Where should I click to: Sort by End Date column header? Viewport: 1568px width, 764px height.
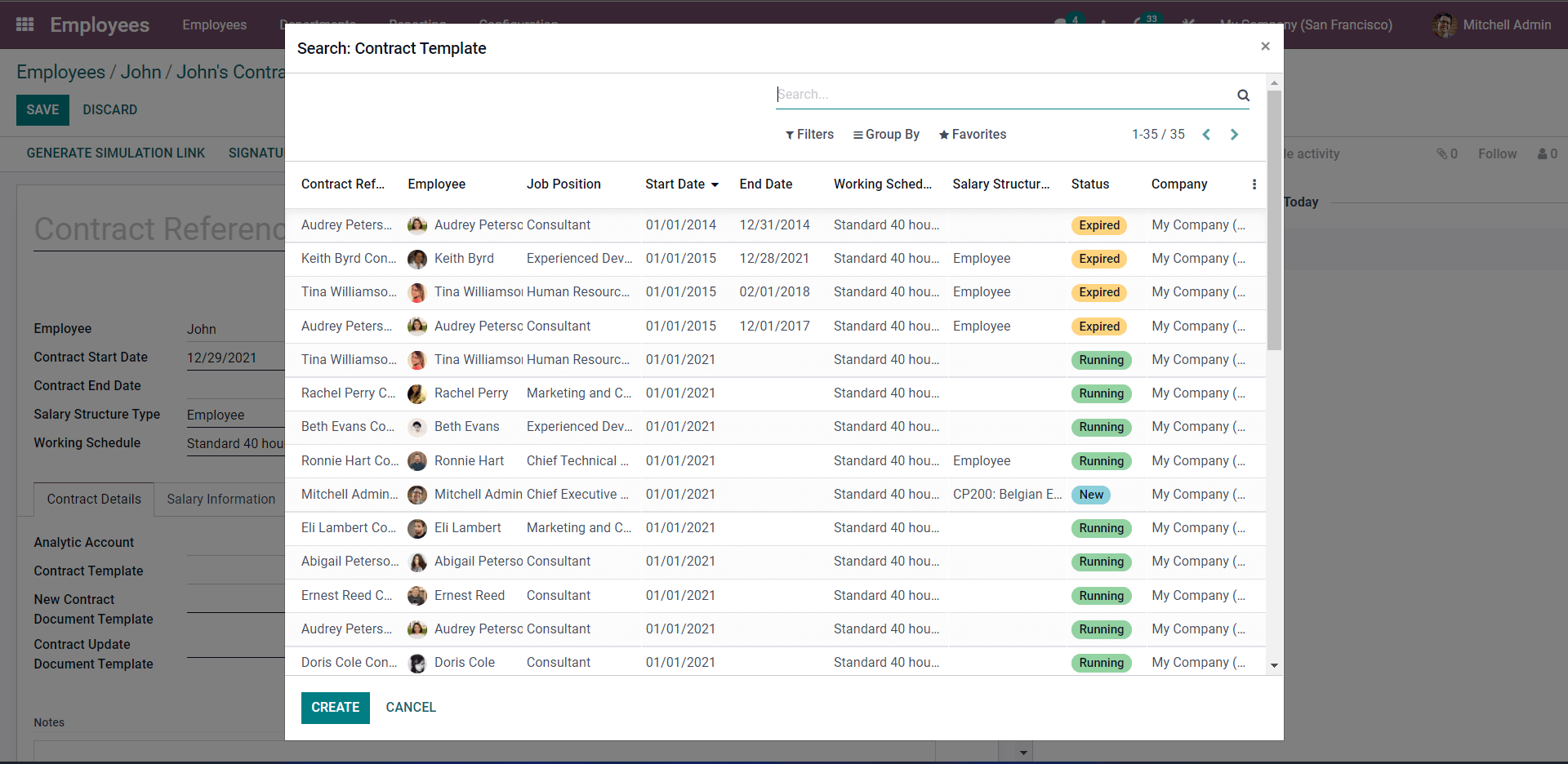tap(766, 184)
